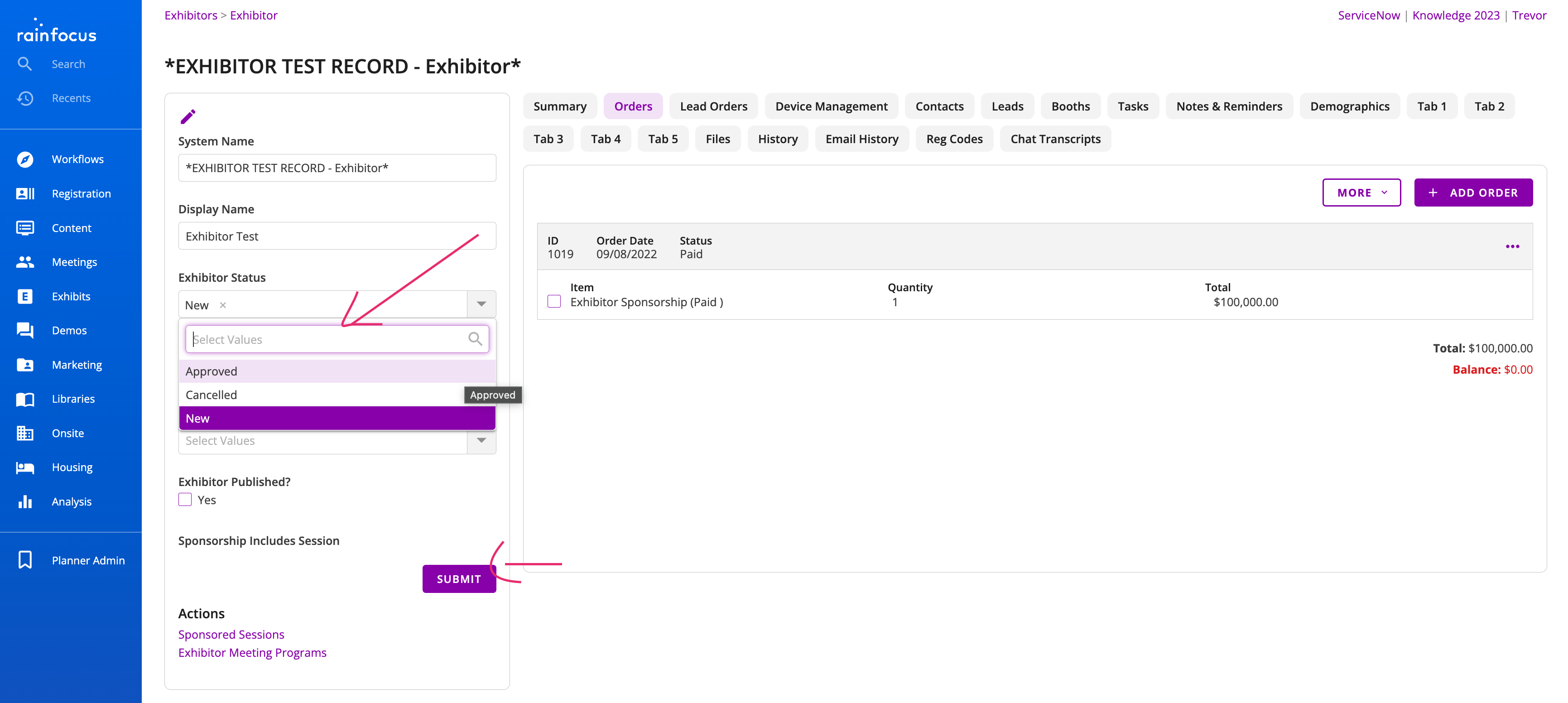The width and height of the screenshot is (1568, 703).
Task: Click the Analysis bar chart icon
Action: click(25, 501)
